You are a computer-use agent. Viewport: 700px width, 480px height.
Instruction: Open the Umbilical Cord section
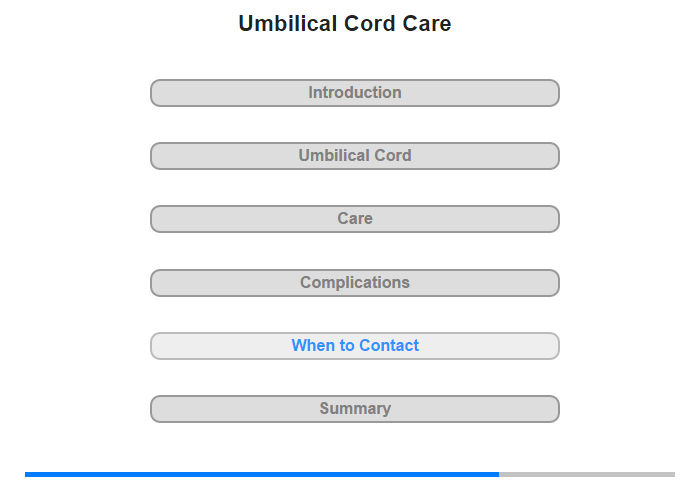click(x=354, y=156)
